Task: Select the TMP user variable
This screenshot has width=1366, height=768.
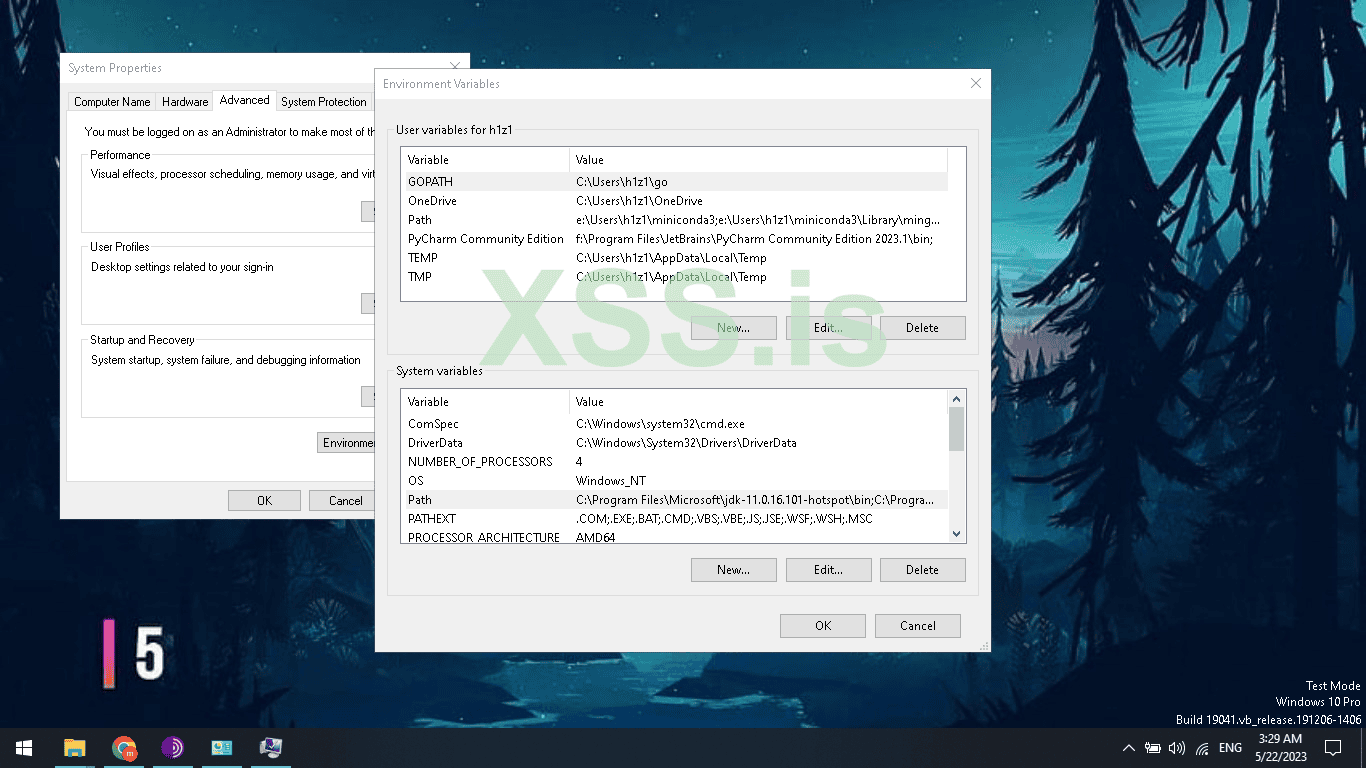Action: [674, 277]
